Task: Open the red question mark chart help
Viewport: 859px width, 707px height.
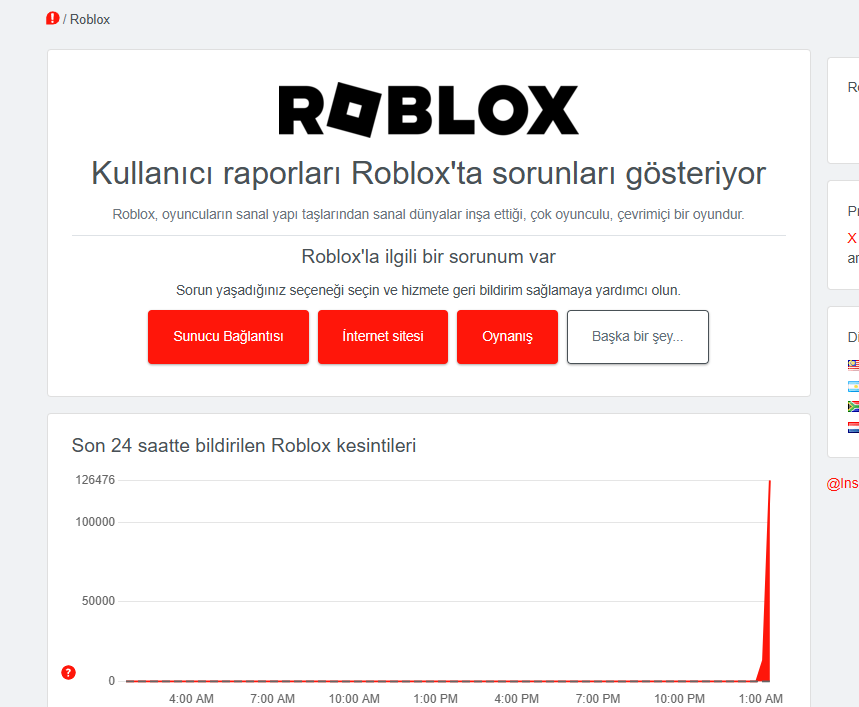Action: point(68,672)
